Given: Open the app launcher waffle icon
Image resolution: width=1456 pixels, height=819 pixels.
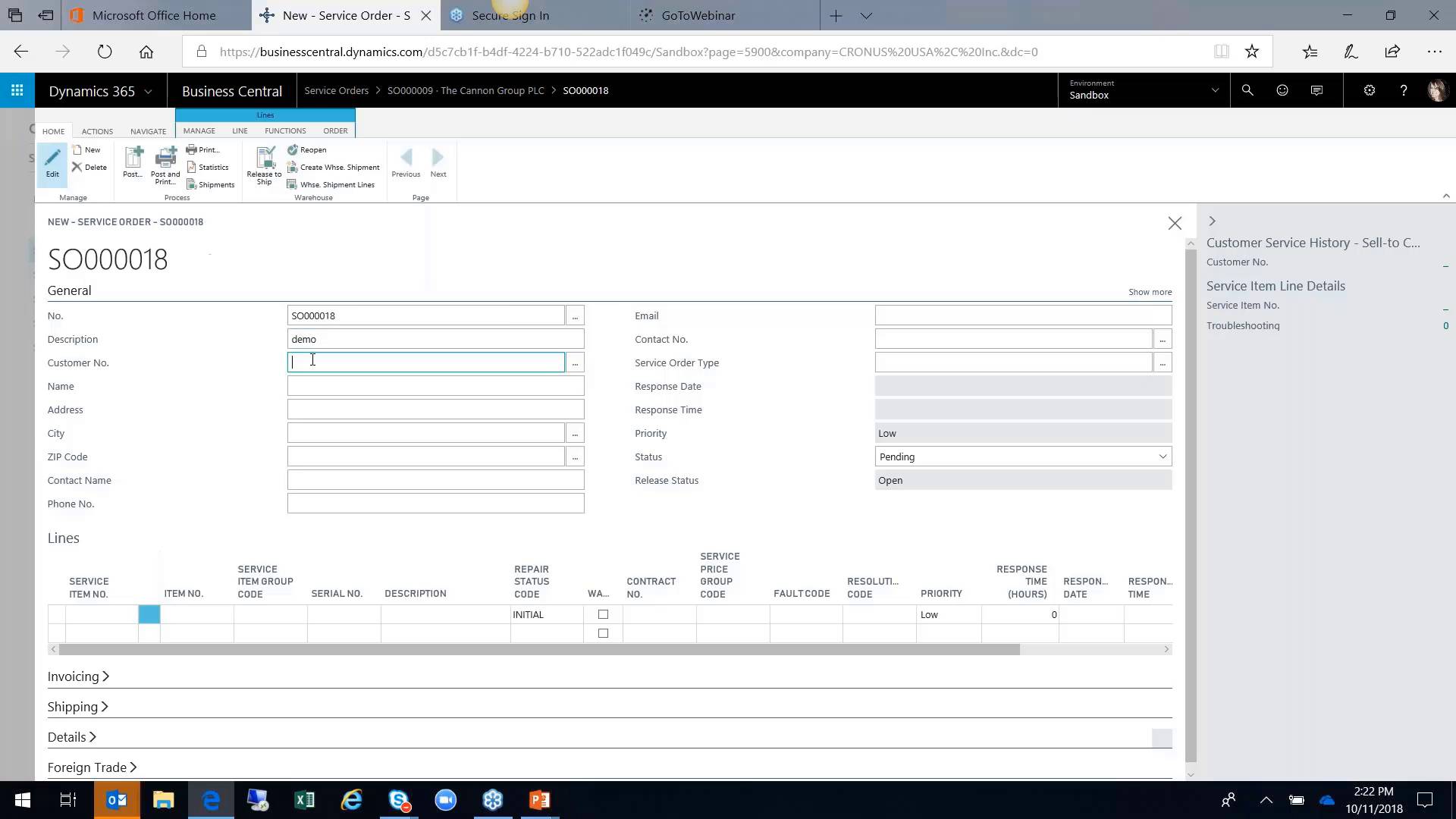Looking at the screenshot, I should (17, 90).
